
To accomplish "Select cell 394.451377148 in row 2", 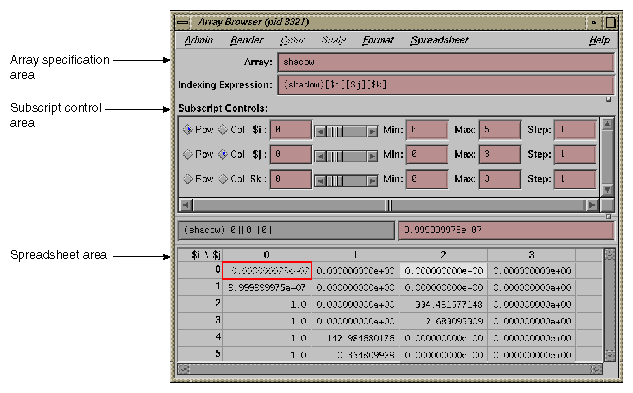I will click(x=444, y=304).
